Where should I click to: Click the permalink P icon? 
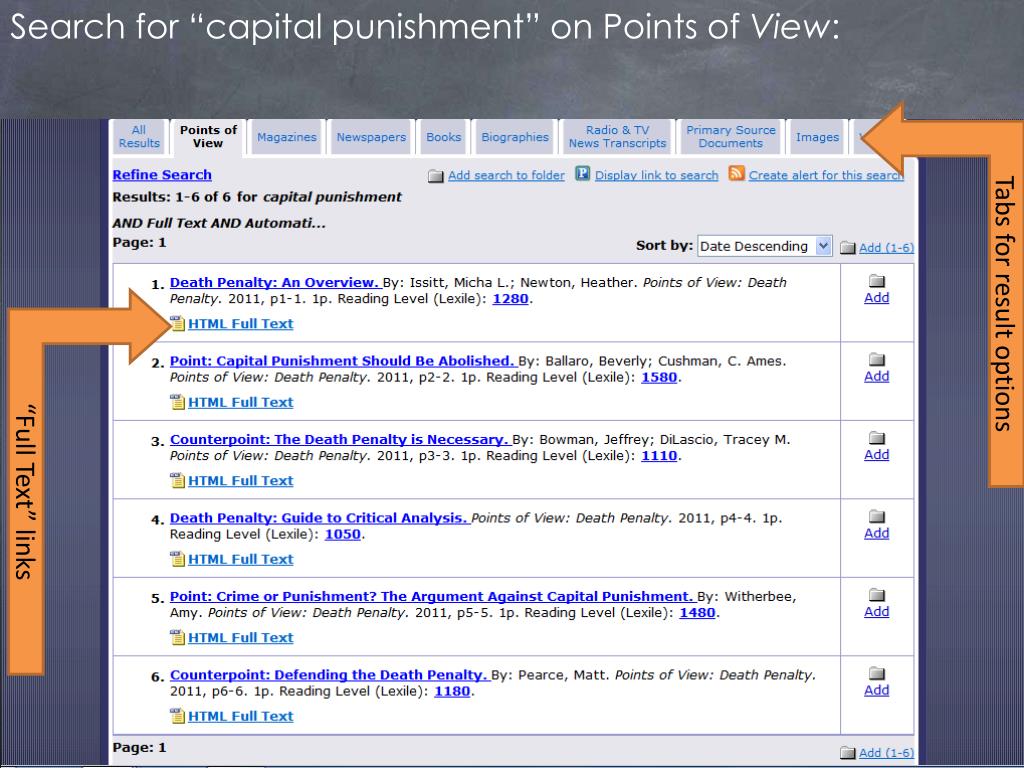tap(583, 174)
